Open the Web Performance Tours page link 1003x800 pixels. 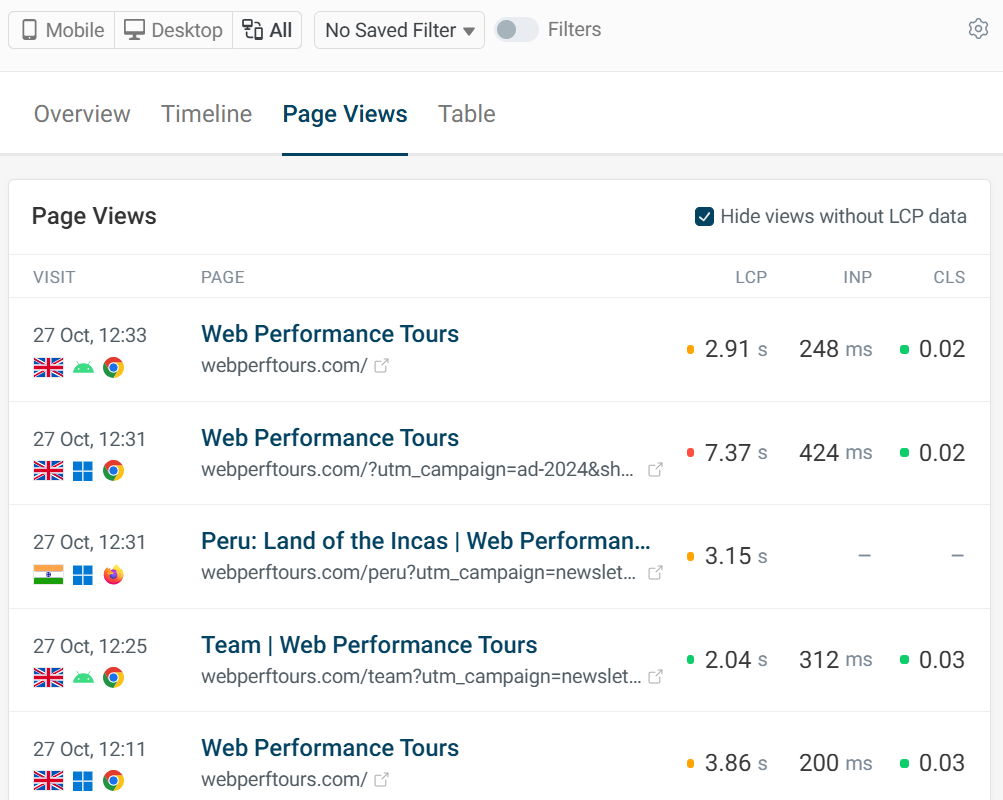pyautogui.click(x=330, y=333)
